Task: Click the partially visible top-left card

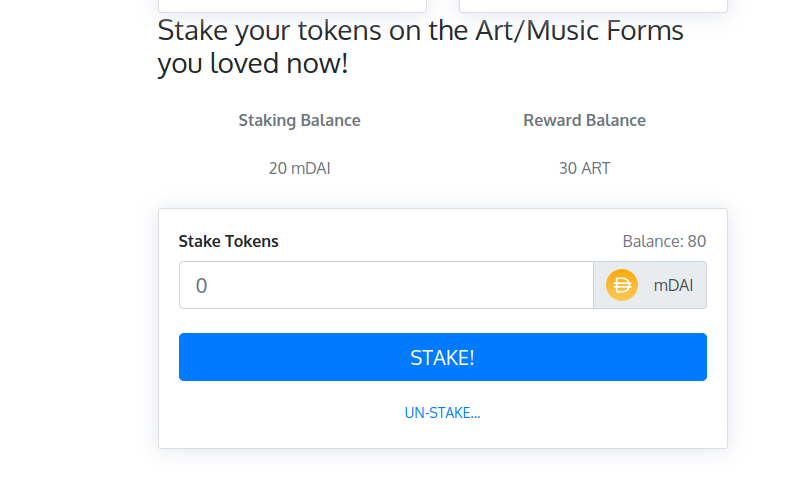Action: point(292,5)
